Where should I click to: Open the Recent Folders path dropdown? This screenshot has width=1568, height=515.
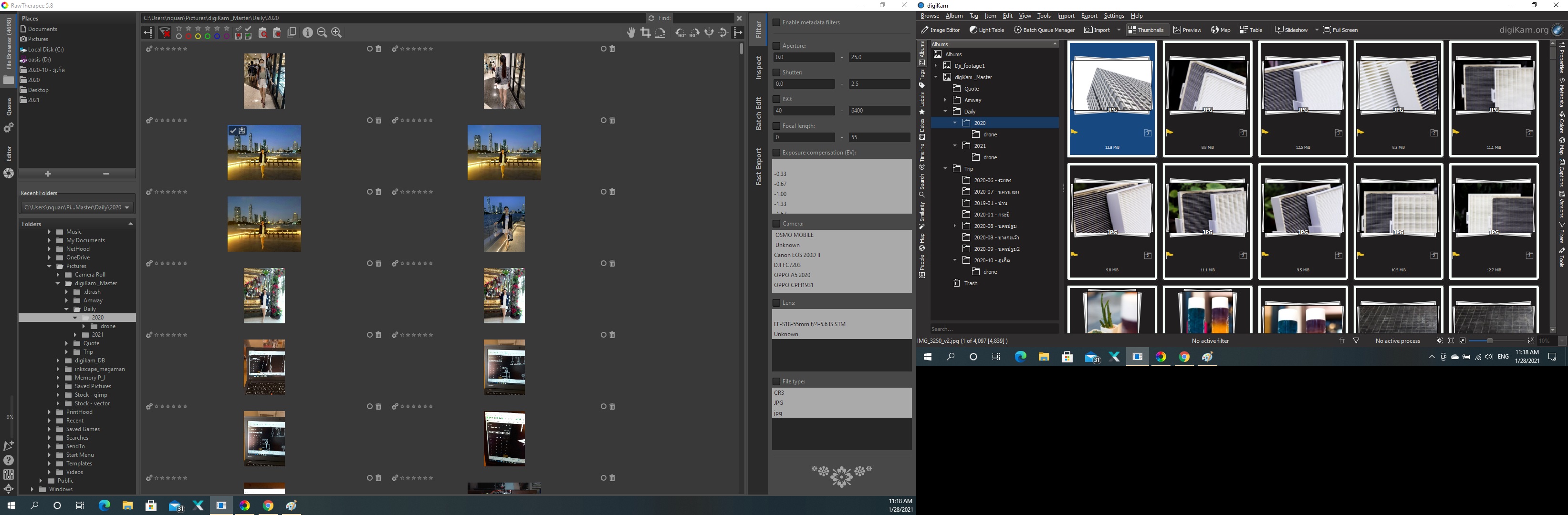coord(127,207)
